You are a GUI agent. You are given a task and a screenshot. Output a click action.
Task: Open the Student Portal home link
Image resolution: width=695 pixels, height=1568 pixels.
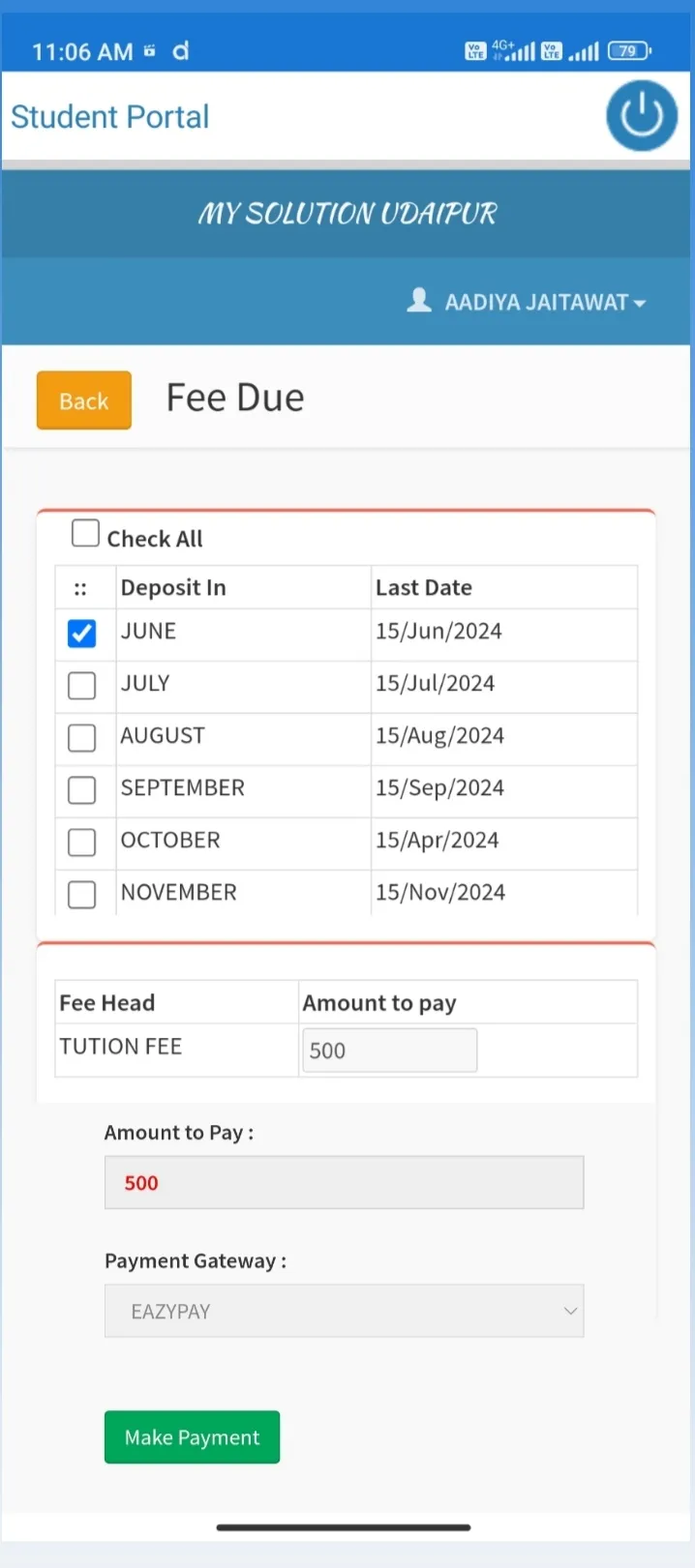[110, 117]
